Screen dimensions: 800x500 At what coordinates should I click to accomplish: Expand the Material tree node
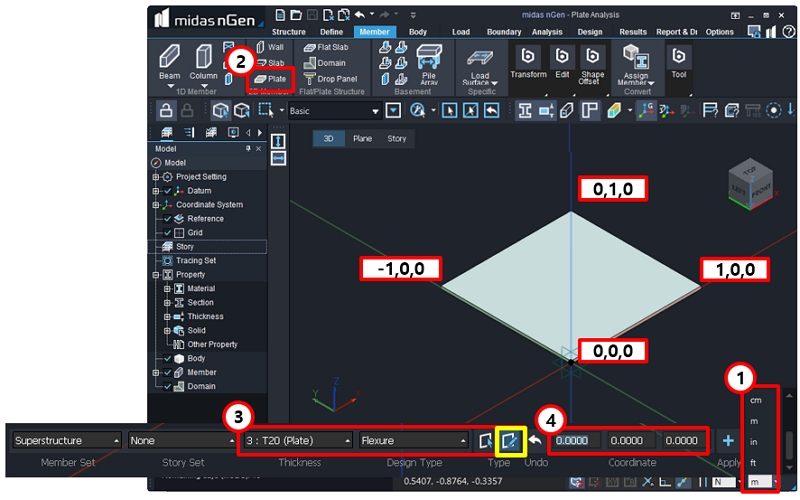pos(167,289)
